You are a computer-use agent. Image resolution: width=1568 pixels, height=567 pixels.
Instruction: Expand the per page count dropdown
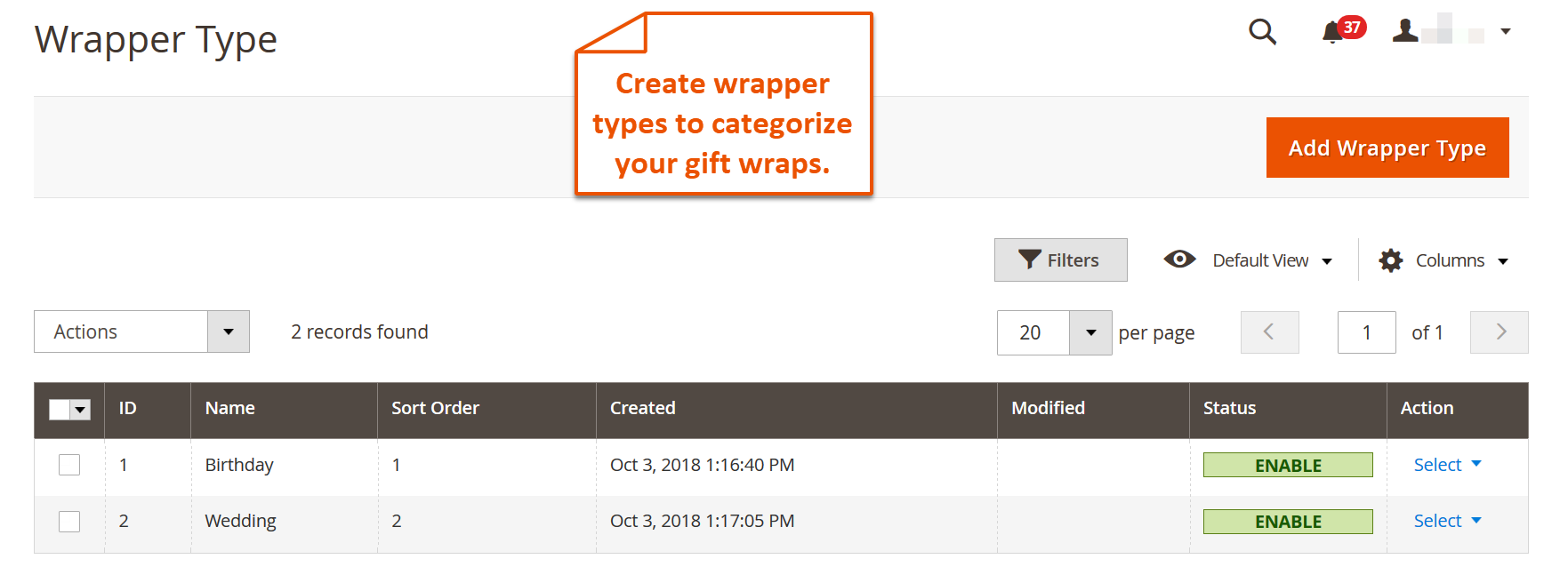[x=1090, y=332]
